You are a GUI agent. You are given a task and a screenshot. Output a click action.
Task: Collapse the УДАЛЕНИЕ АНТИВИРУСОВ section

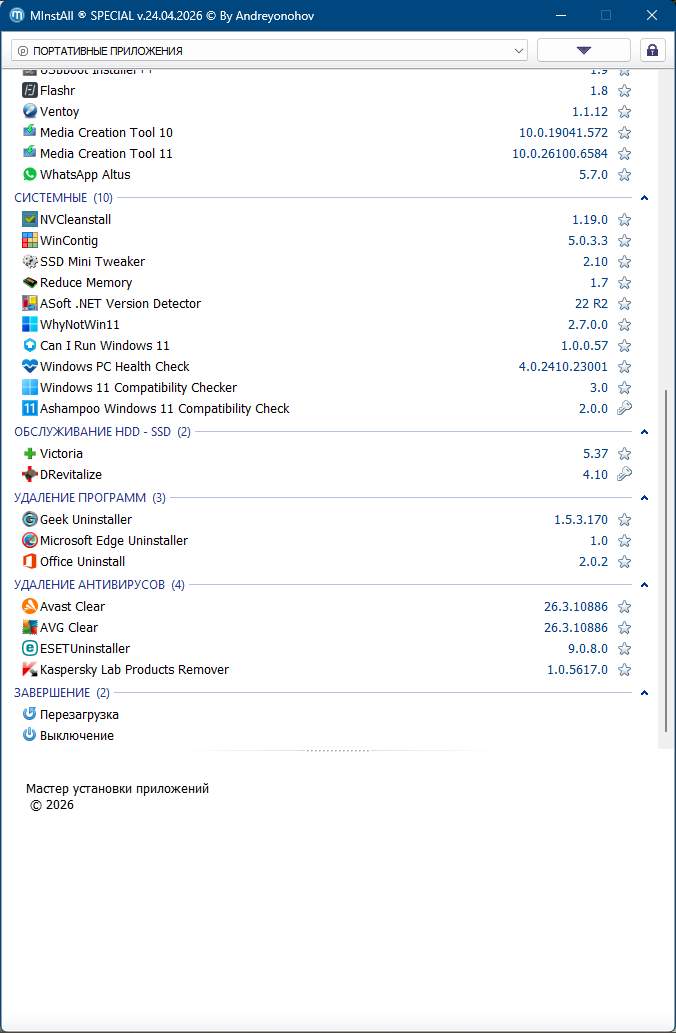(645, 585)
